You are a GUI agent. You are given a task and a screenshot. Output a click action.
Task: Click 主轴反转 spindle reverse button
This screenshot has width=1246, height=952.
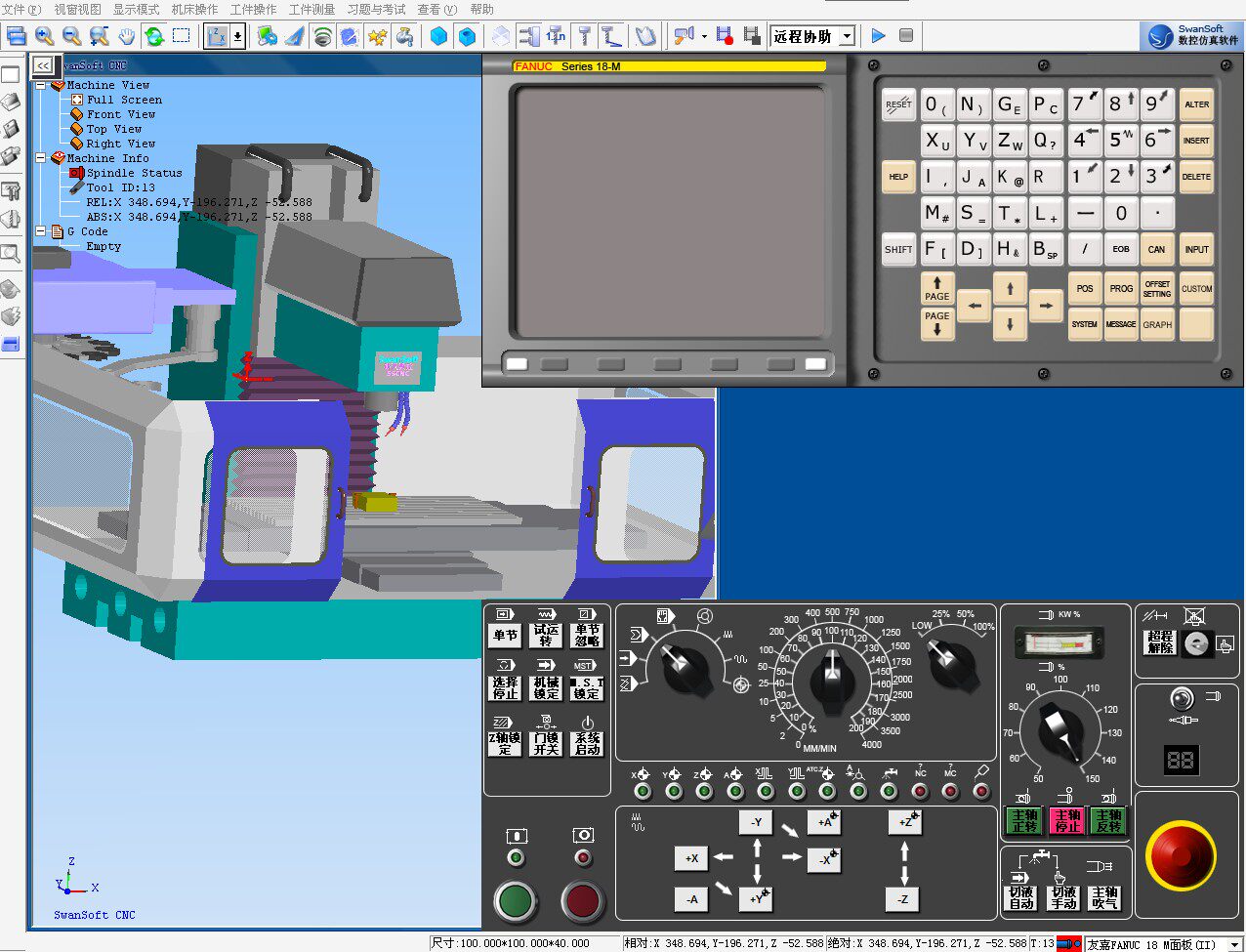1108,821
